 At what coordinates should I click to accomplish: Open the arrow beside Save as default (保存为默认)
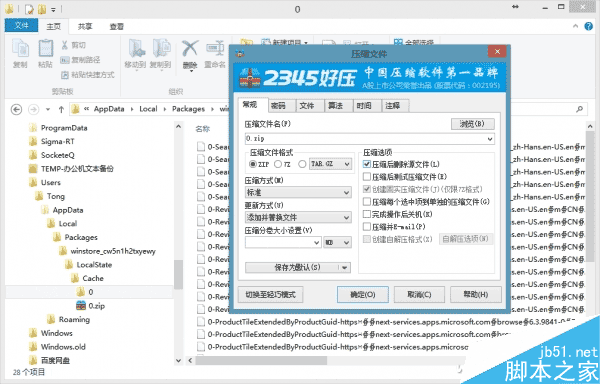345,267
